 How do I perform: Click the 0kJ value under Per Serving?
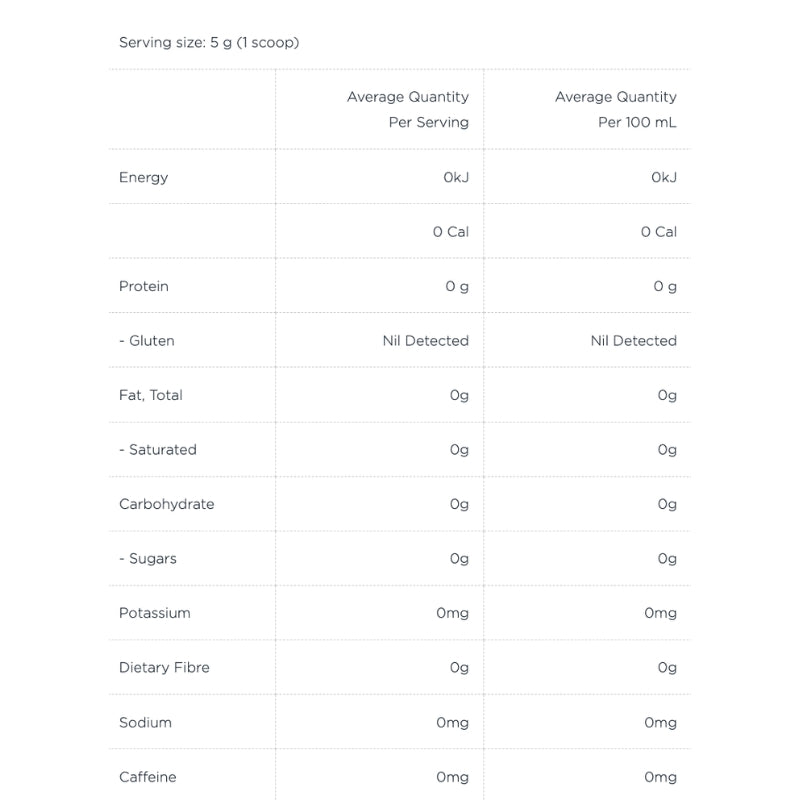[456, 177]
